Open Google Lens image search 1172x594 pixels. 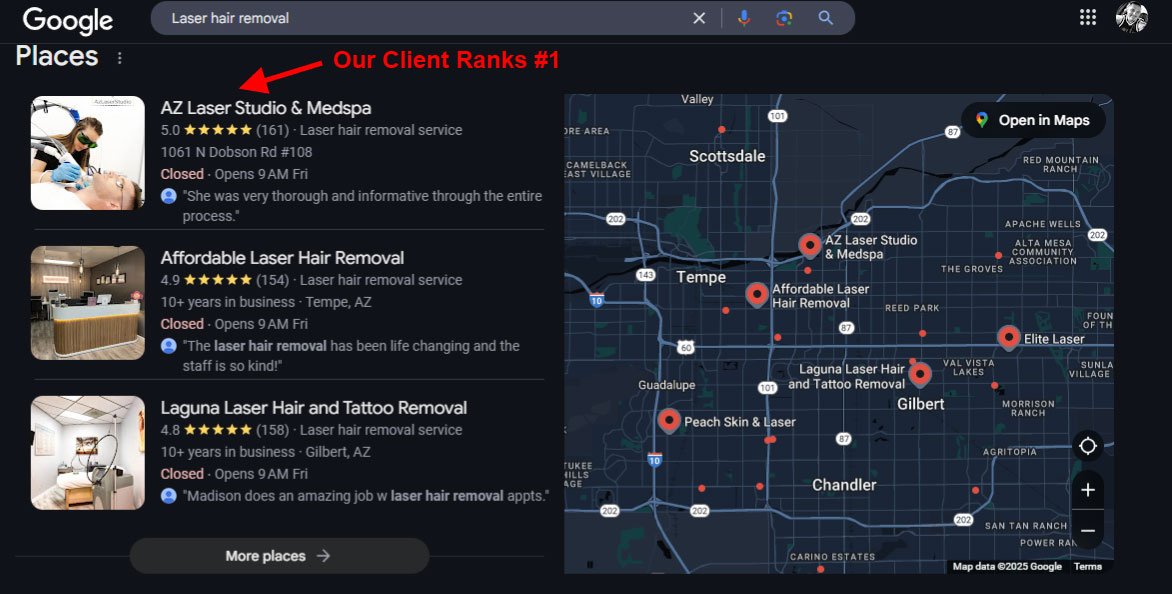coord(784,18)
